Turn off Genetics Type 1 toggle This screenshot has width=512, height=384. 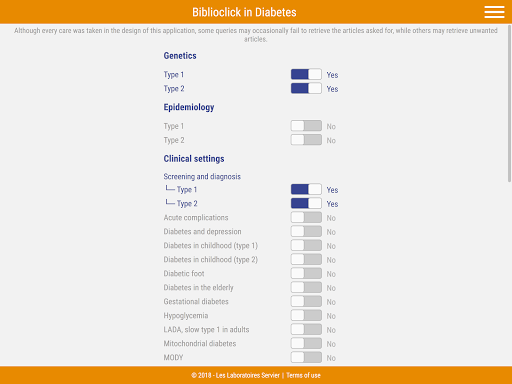(306, 74)
